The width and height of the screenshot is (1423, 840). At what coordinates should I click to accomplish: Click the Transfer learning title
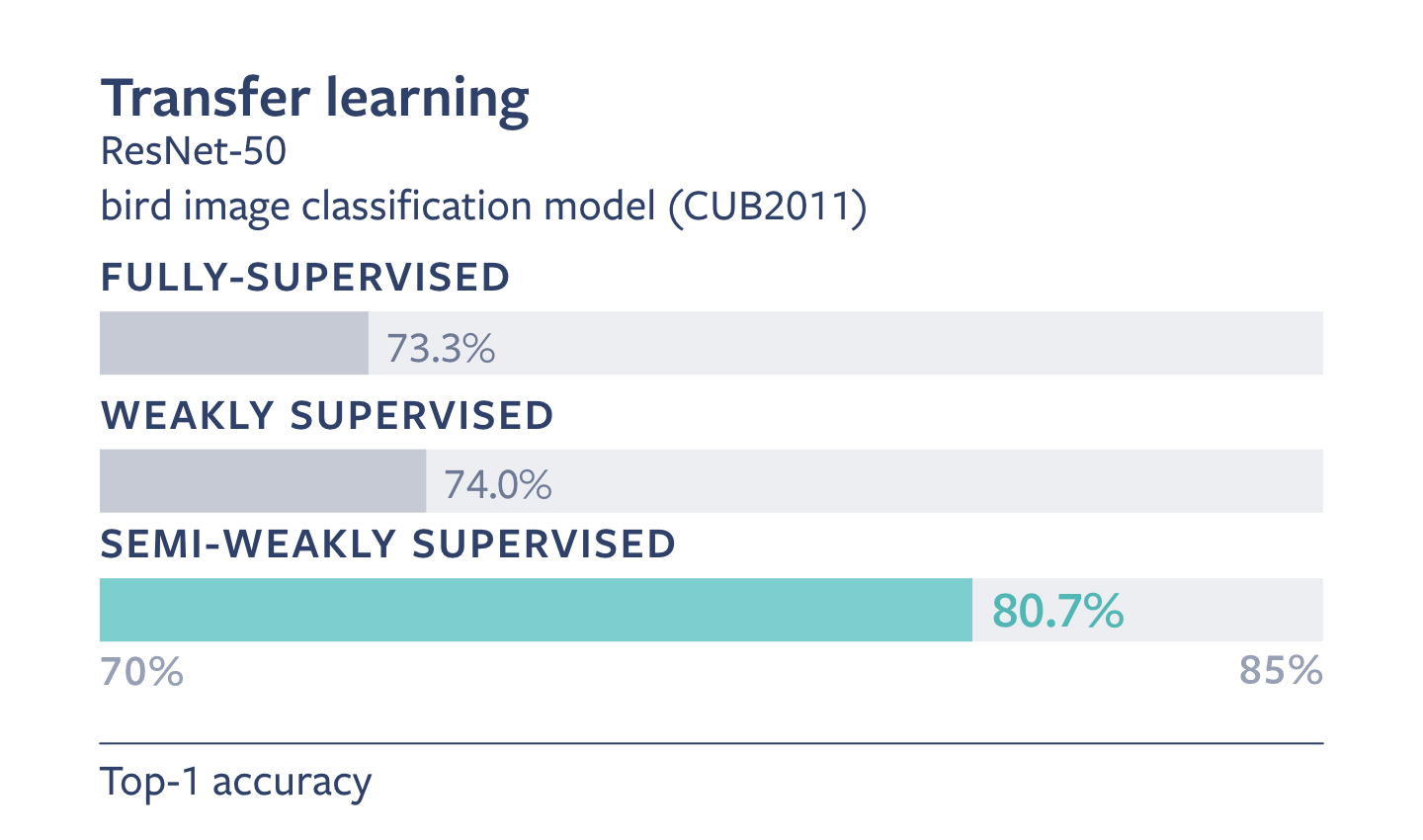(315, 99)
